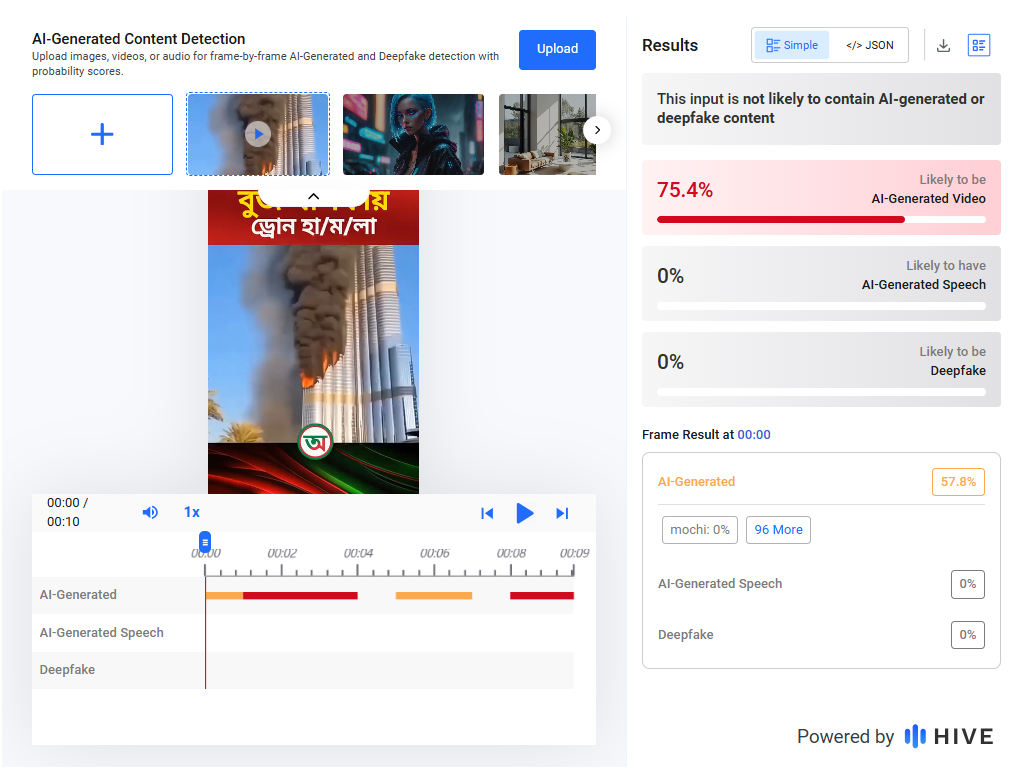
Task: Skip to the next frame
Action: [562, 513]
